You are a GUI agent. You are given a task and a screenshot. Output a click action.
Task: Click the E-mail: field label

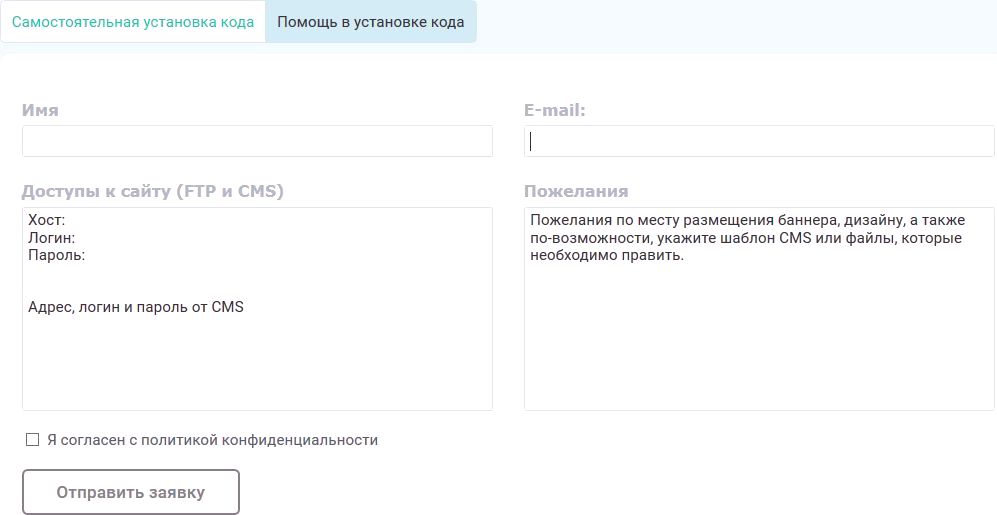[554, 110]
